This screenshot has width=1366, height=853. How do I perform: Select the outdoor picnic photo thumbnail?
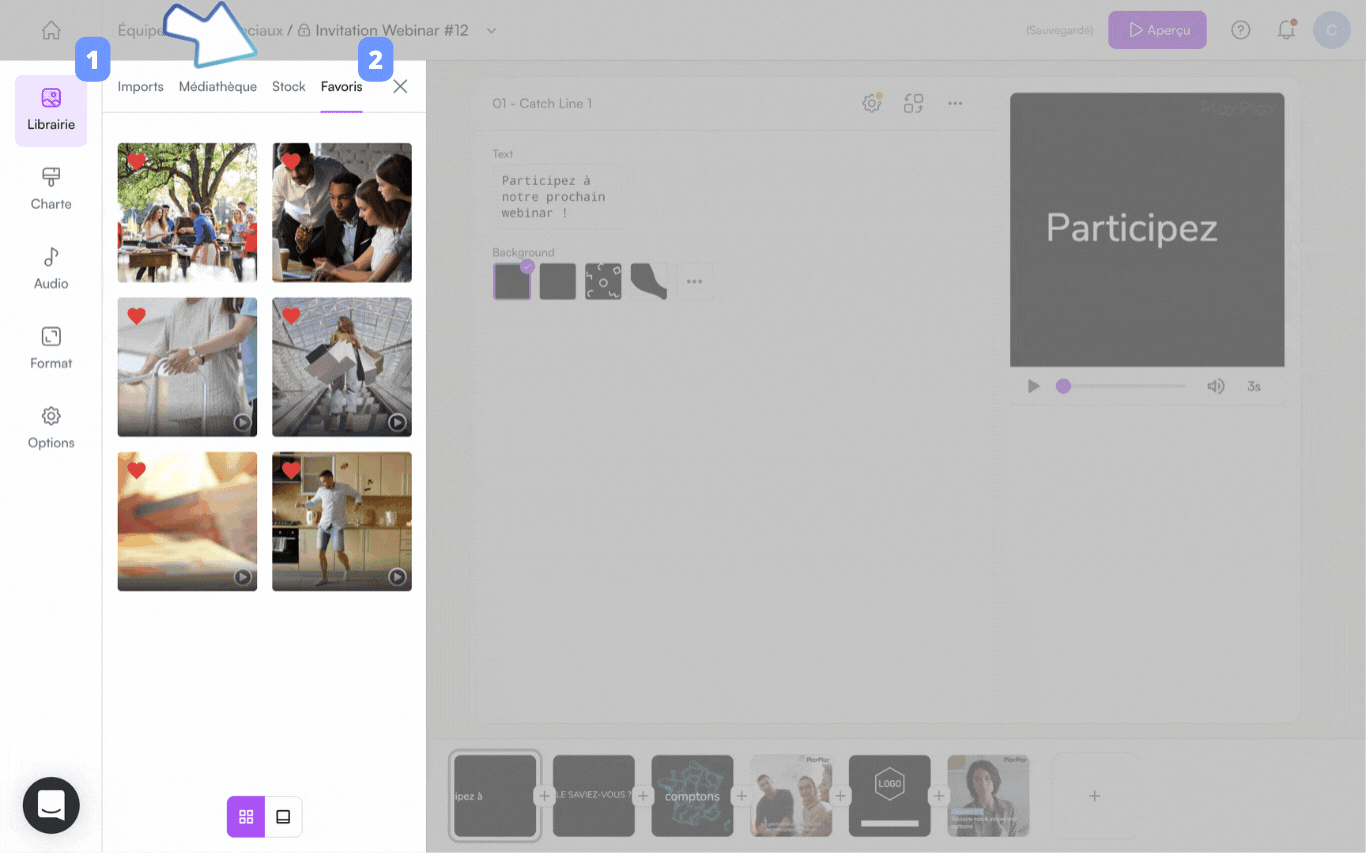pyautogui.click(x=187, y=212)
